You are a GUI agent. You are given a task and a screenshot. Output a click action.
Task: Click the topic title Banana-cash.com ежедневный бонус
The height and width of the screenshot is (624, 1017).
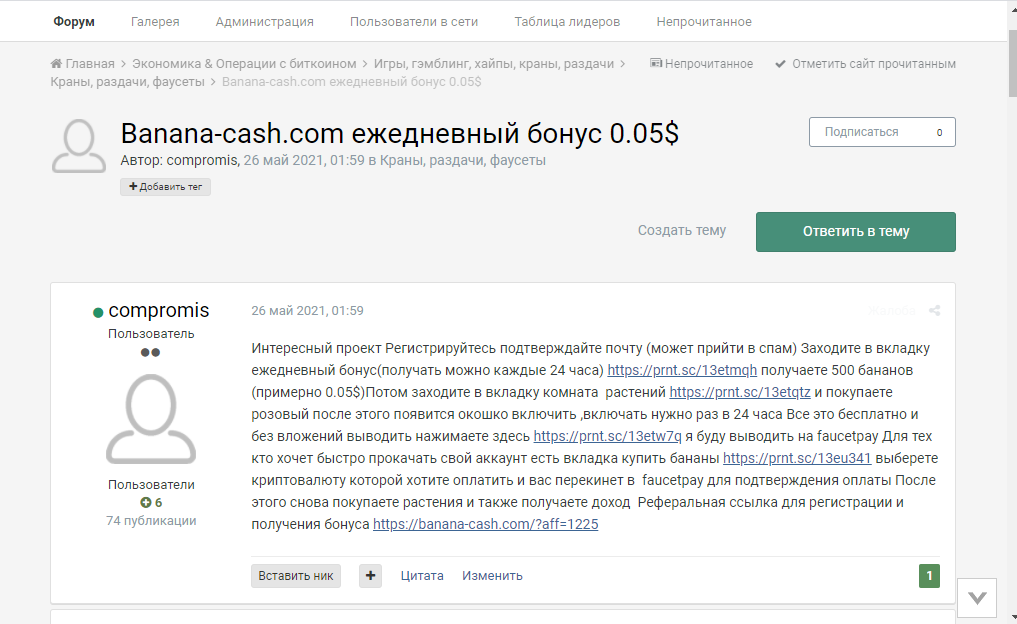[400, 134]
